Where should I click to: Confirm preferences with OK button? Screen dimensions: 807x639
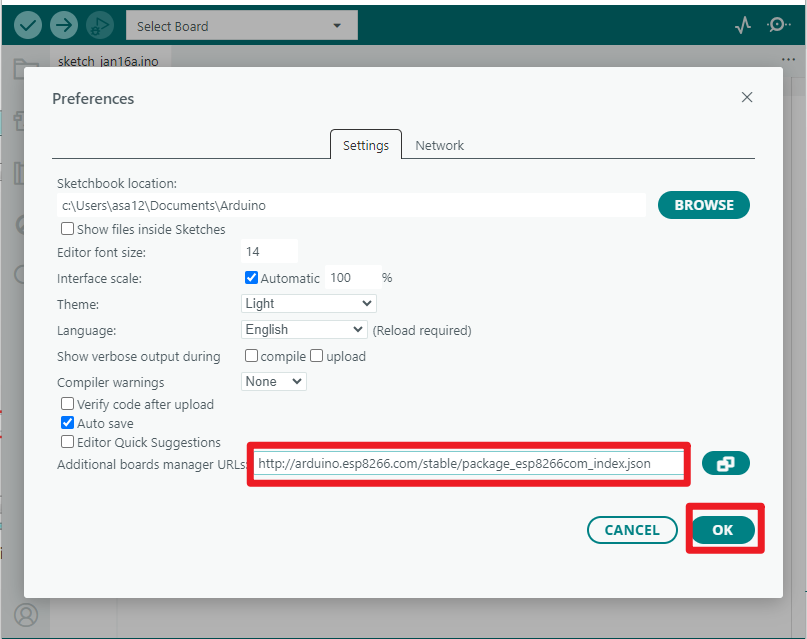(723, 530)
